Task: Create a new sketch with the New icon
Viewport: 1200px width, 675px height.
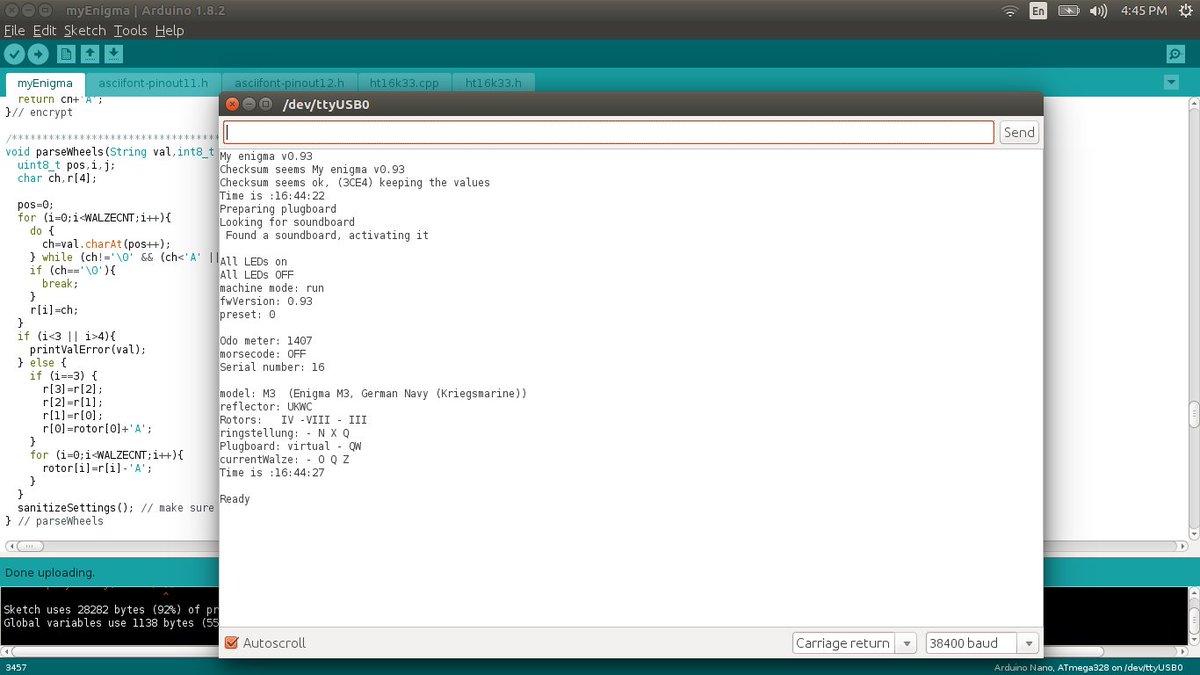Action: click(66, 54)
